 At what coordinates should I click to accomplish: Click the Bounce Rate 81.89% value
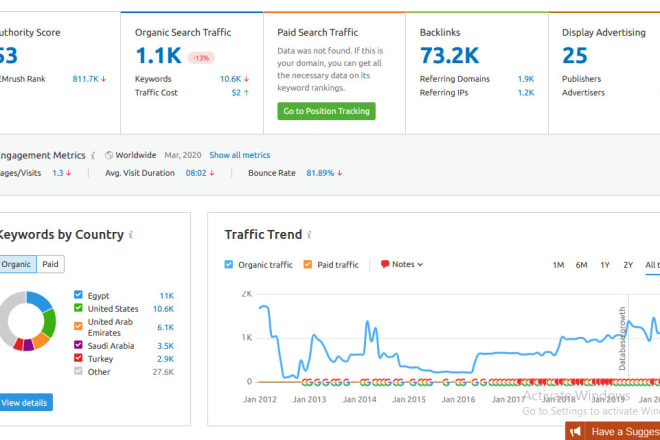320,173
